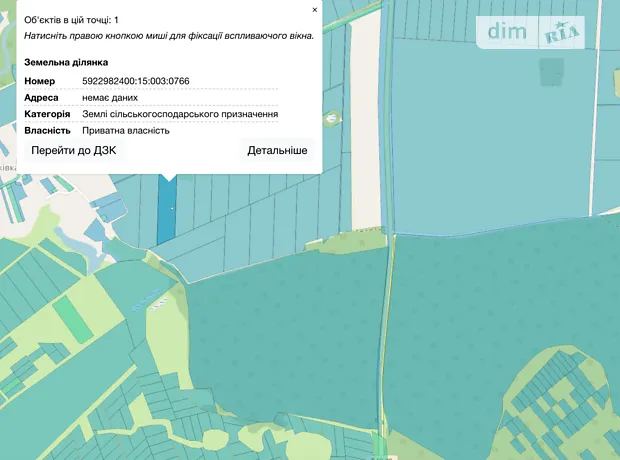Click the pale beige strip beside popup
Image resolution: width=620 pixels, height=460 pixels.
click(366, 120)
